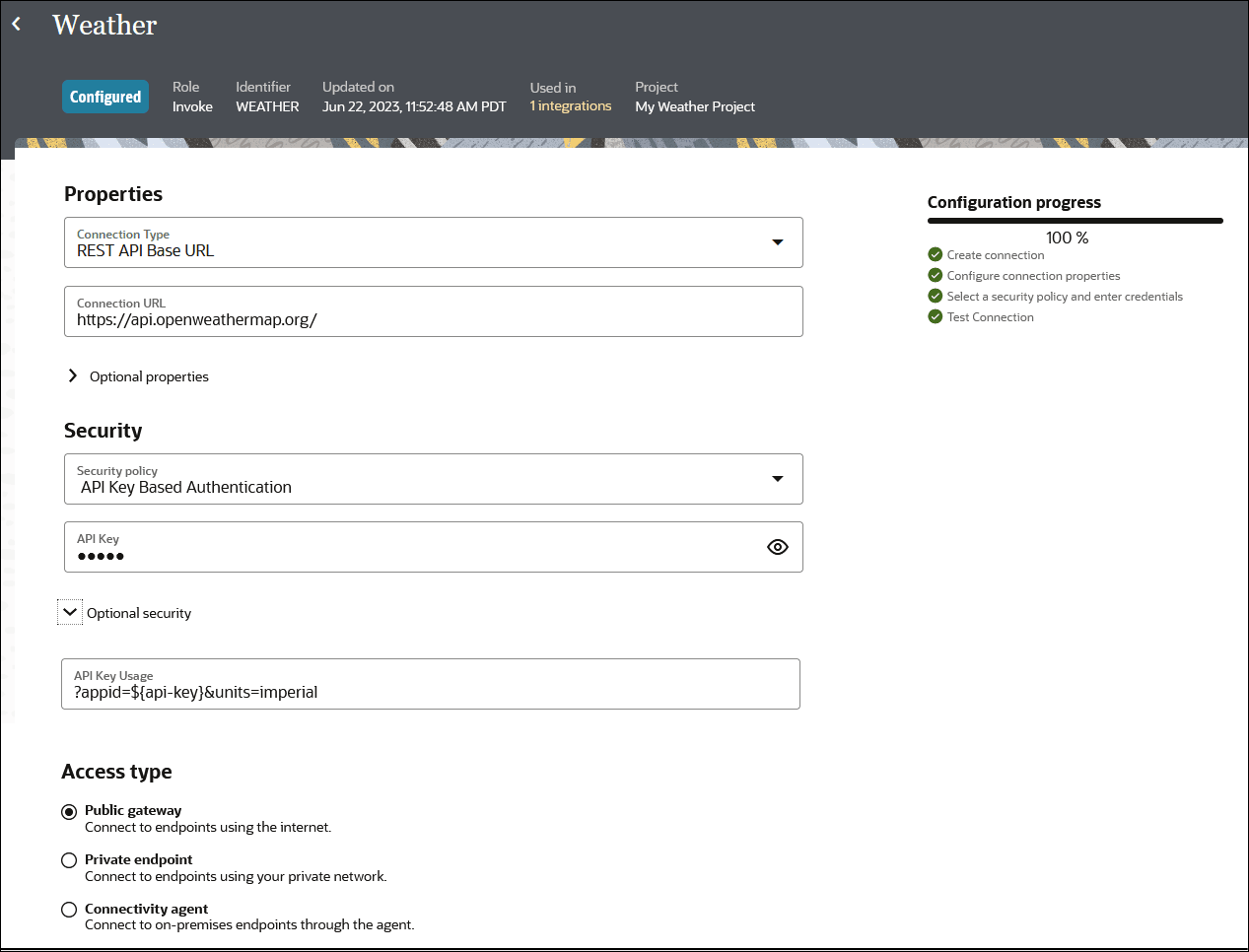This screenshot has height=952, width=1249.
Task: Select the Private endpoint access type
Action: pyautogui.click(x=69, y=860)
